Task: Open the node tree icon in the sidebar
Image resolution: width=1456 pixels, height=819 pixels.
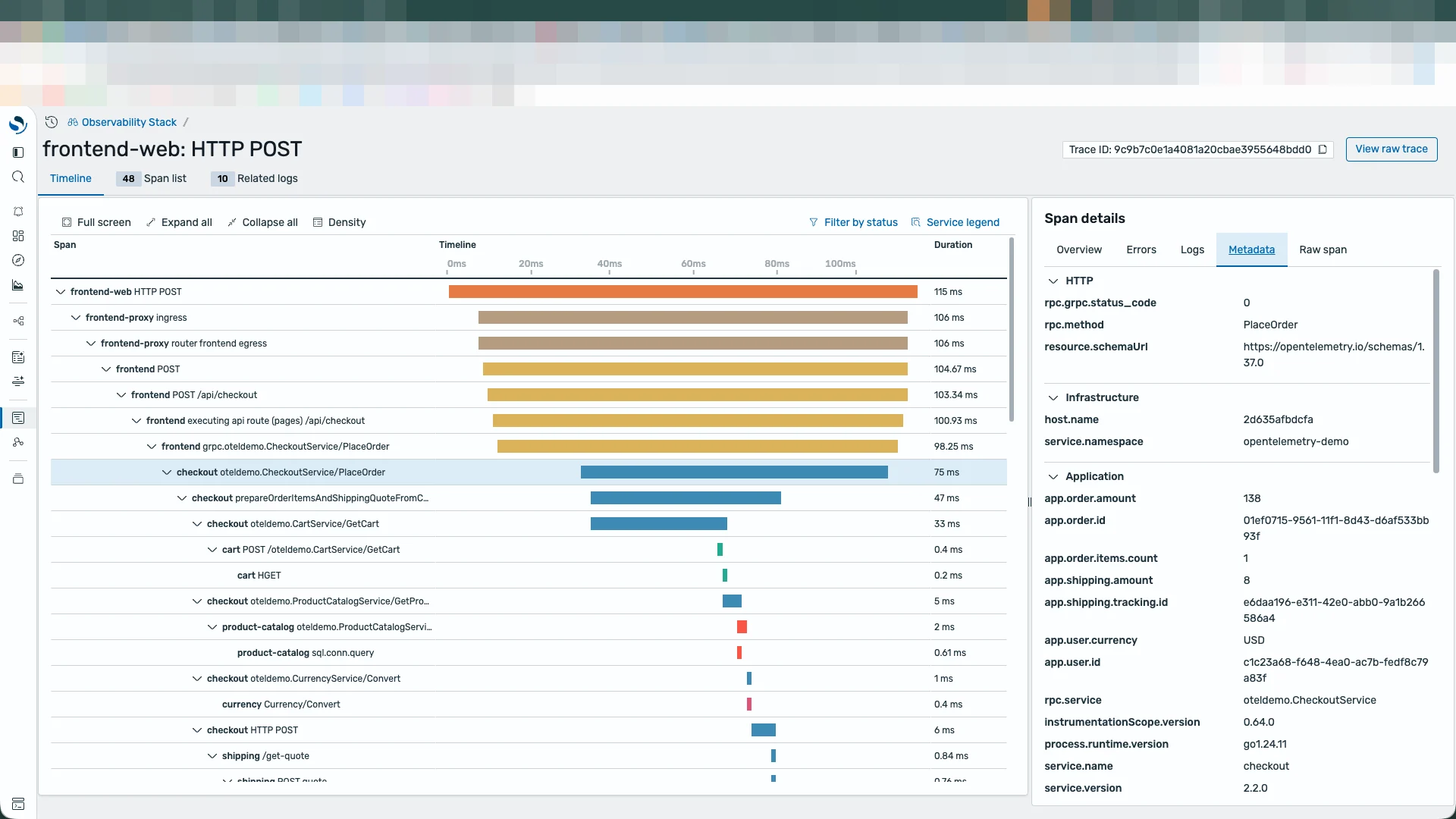Action: tap(18, 321)
